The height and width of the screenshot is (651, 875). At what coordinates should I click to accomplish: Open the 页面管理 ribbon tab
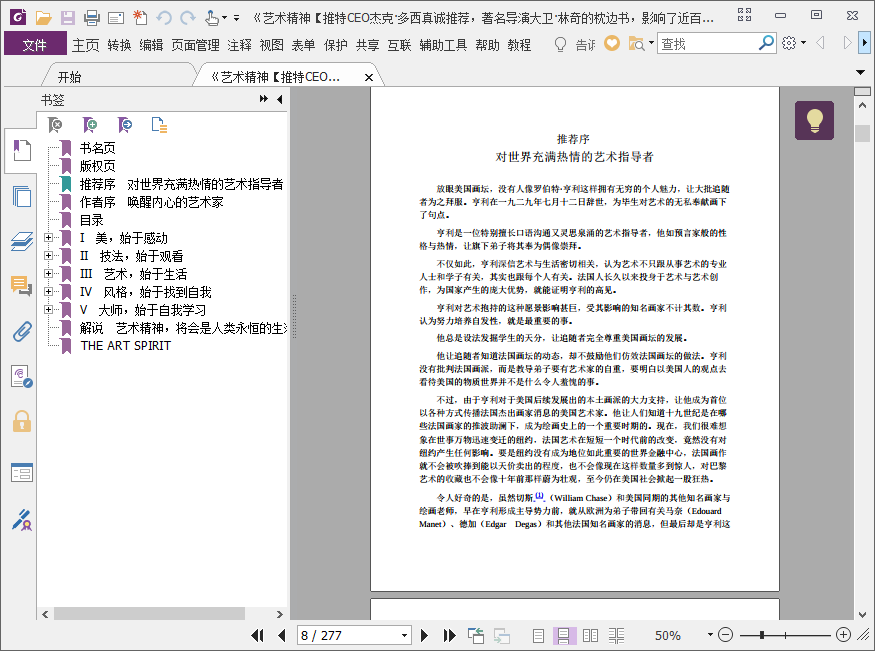tap(195, 45)
